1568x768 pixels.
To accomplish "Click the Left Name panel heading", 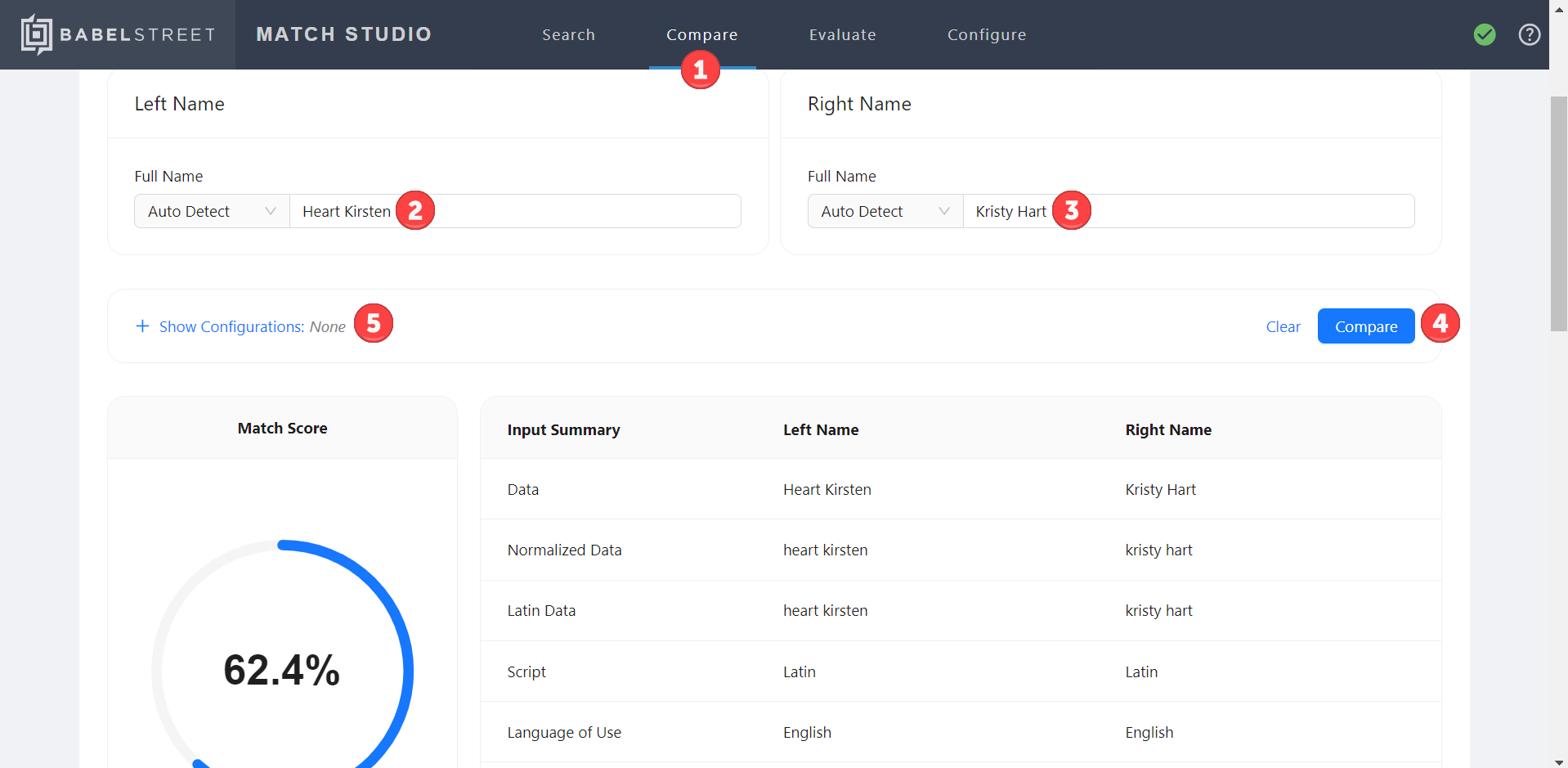I will pyautogui.click(x=180, y=104).
